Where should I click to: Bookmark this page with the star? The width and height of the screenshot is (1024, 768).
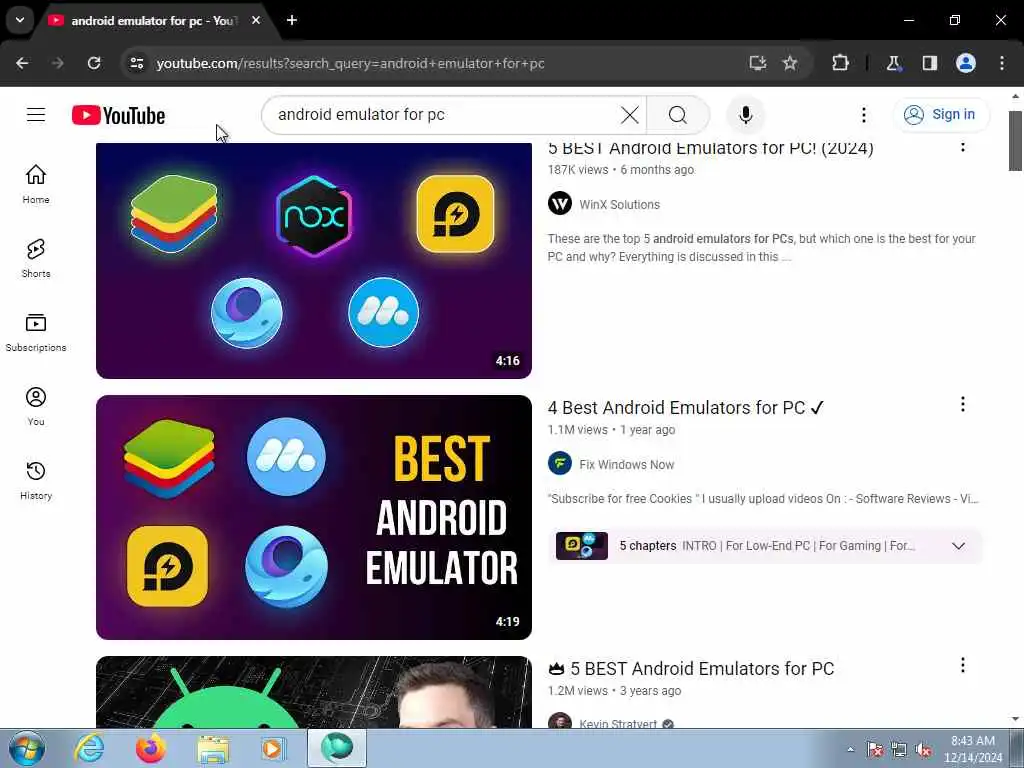790,63
